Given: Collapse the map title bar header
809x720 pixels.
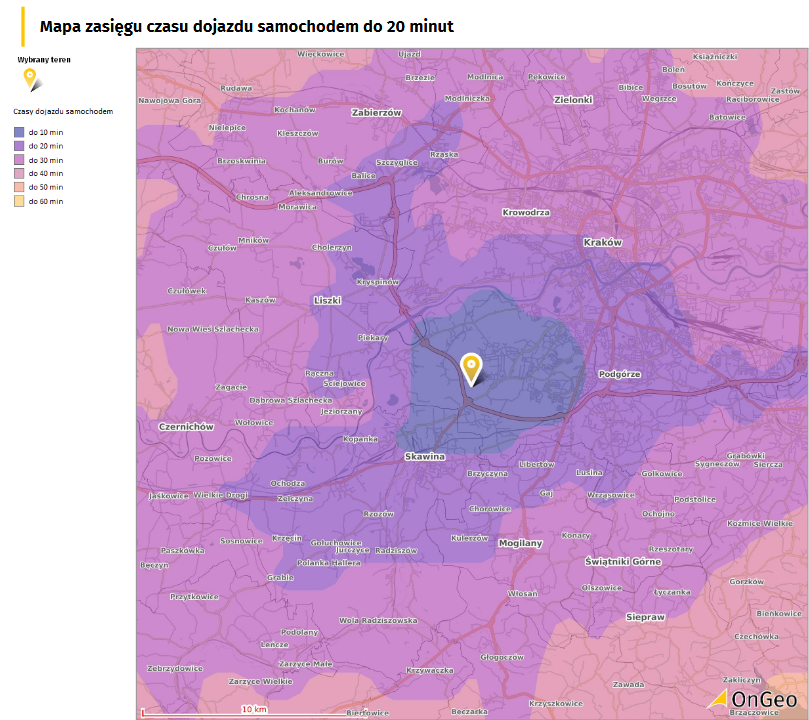Looking at the screenshot, I should pos(244,27).
